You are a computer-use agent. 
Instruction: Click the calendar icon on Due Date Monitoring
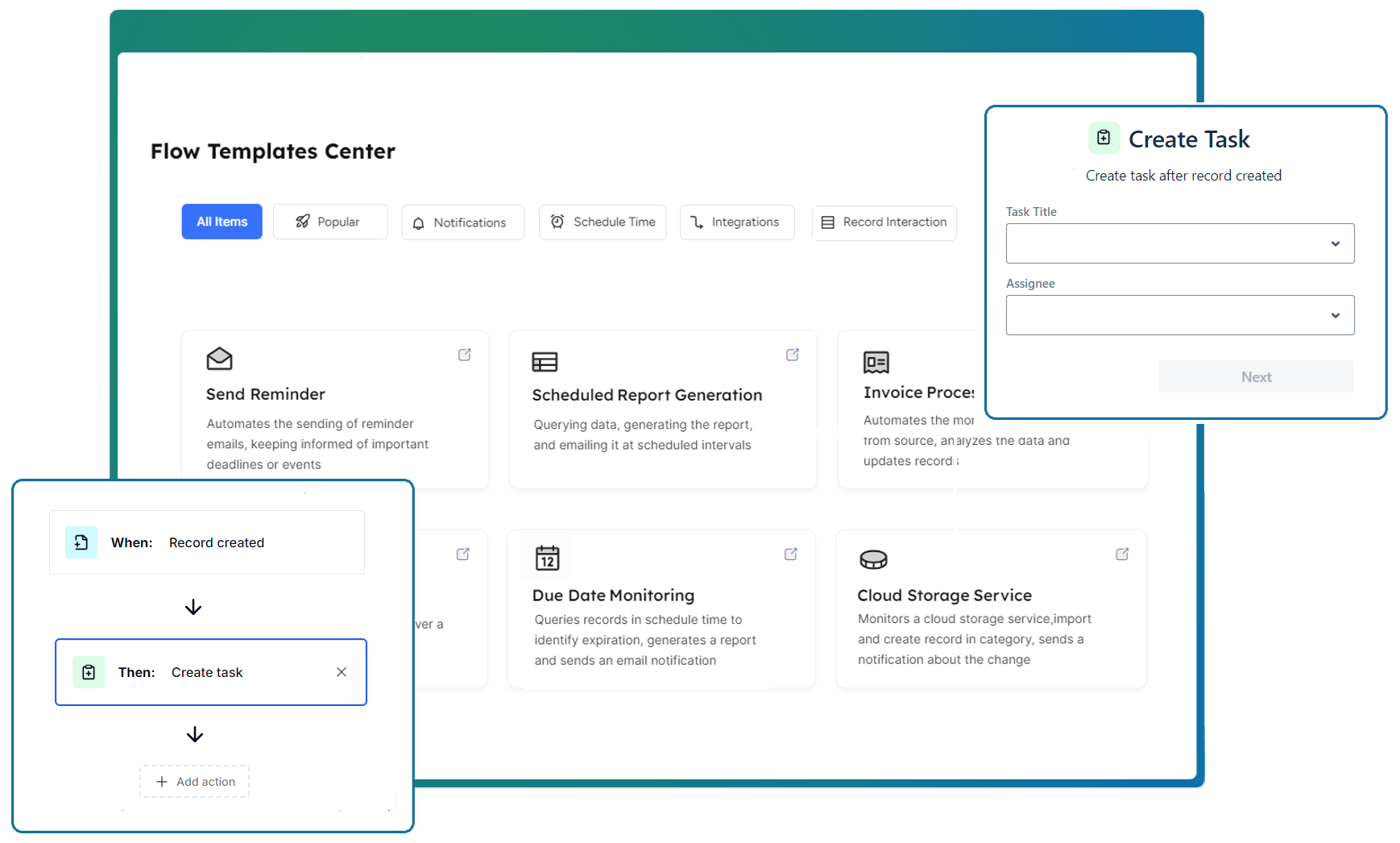pyautogui.click(x=547, y=558)
